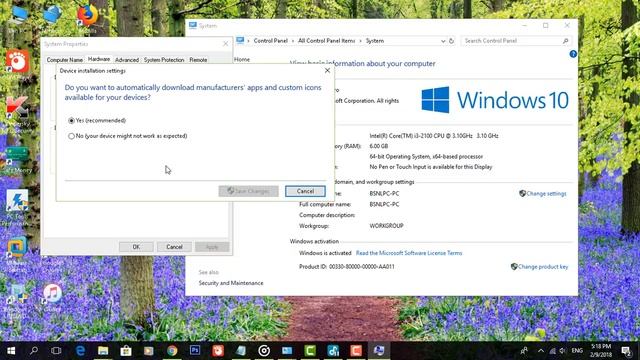Viewport: 640px width, 360px height.
Task: Read the Microsoft Software License Terms link
Action: 409,253
